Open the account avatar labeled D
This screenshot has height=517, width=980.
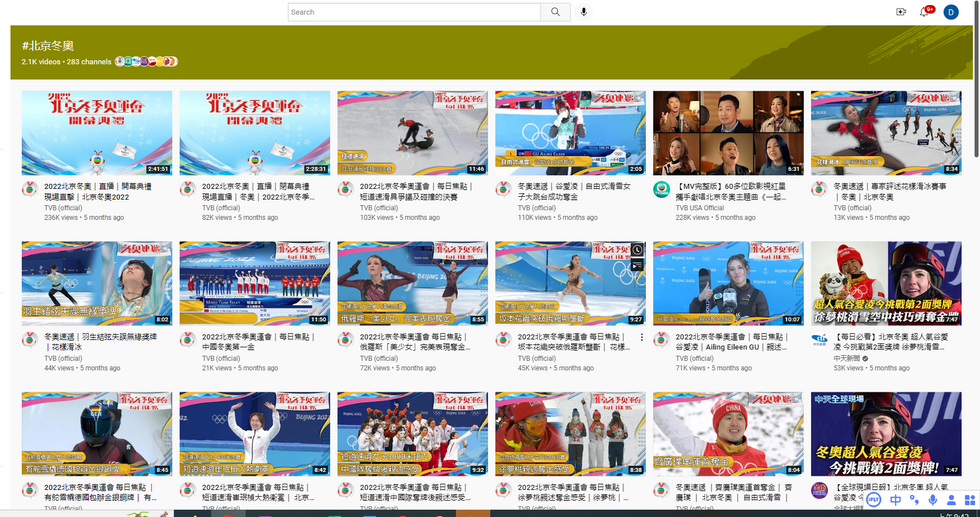(x=951, y=12)
